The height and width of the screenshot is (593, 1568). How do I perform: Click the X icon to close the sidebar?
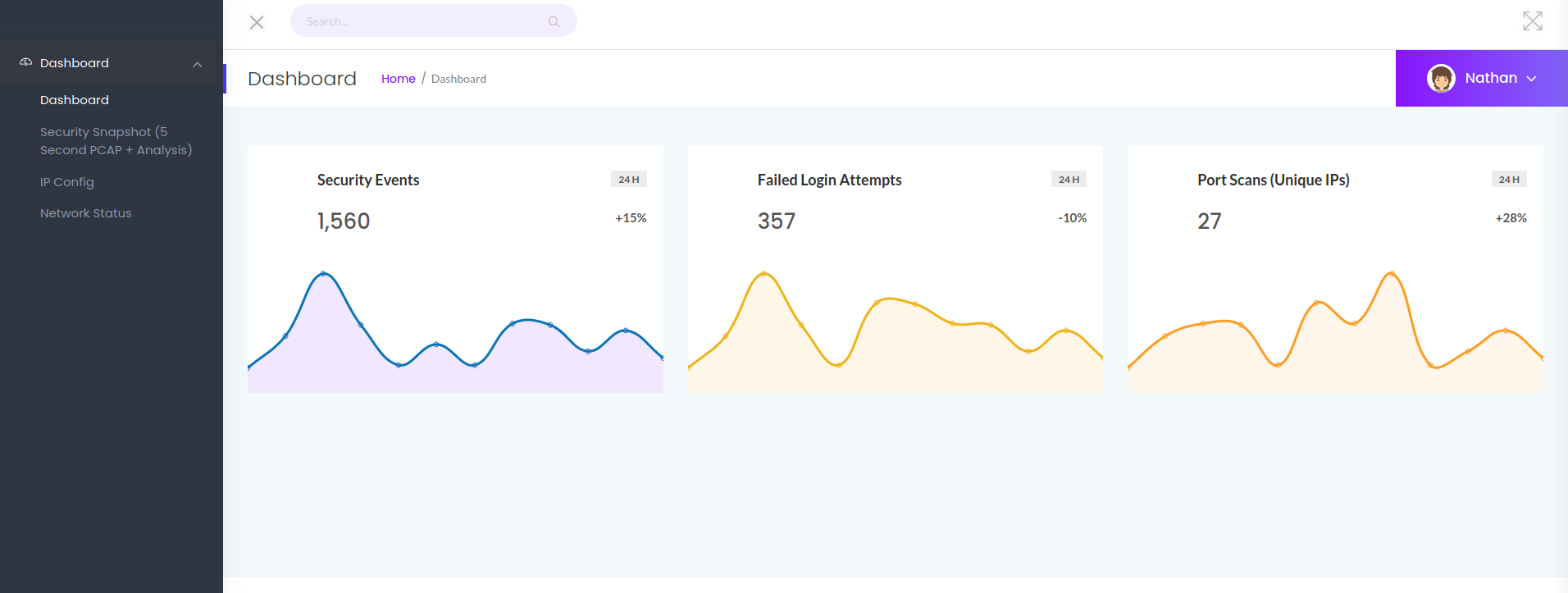(257, 22)
